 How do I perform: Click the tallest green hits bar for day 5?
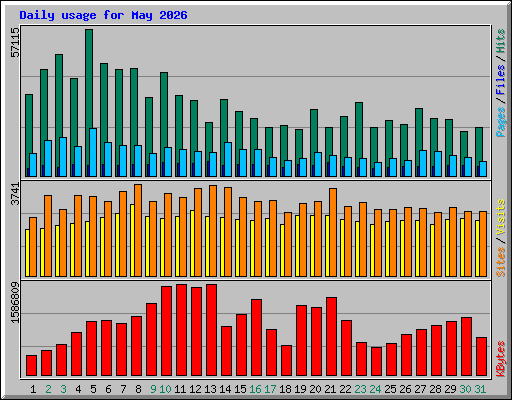coord(89,80)
